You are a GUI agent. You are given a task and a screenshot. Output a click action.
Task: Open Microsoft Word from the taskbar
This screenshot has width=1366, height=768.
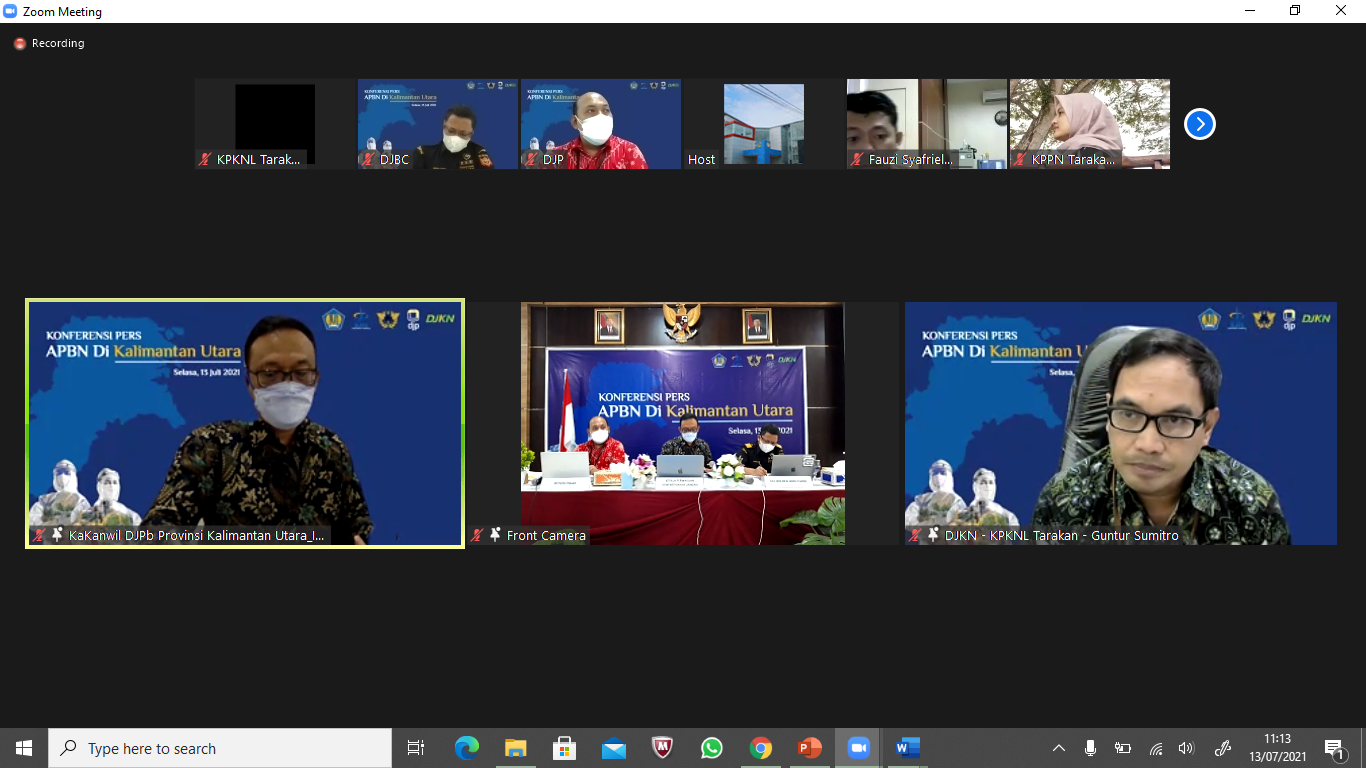(907, 748)
